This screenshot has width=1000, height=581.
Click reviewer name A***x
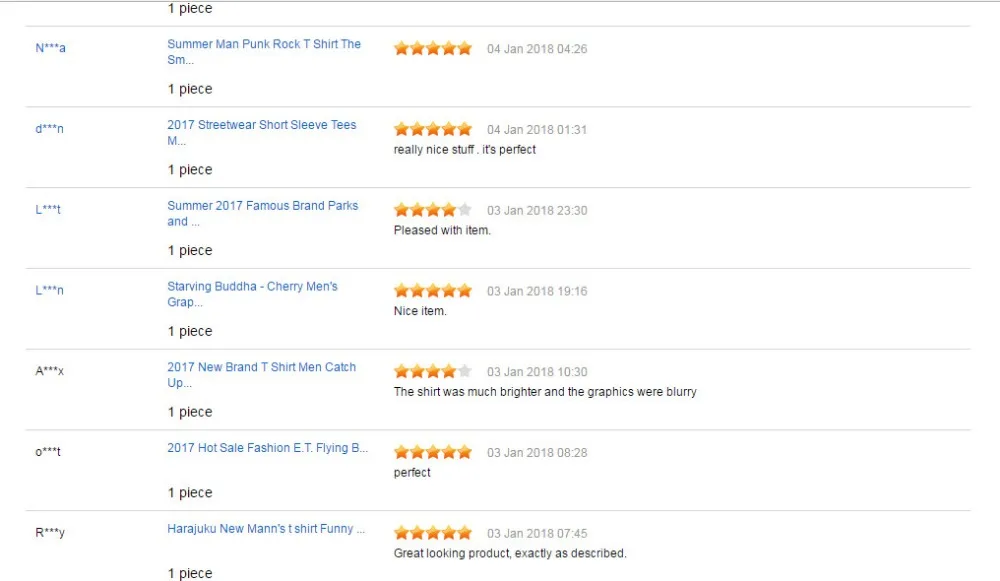[x=50, y=371]
